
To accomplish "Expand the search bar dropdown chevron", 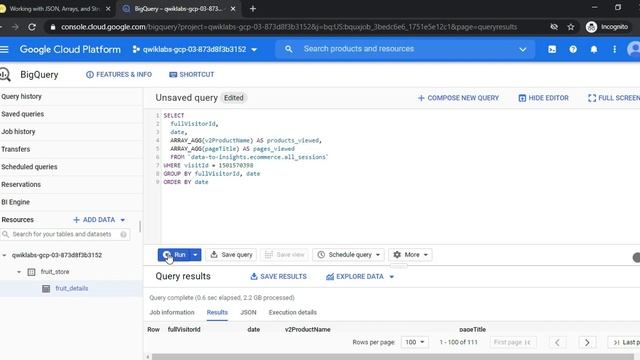I will tap(522, 49).
